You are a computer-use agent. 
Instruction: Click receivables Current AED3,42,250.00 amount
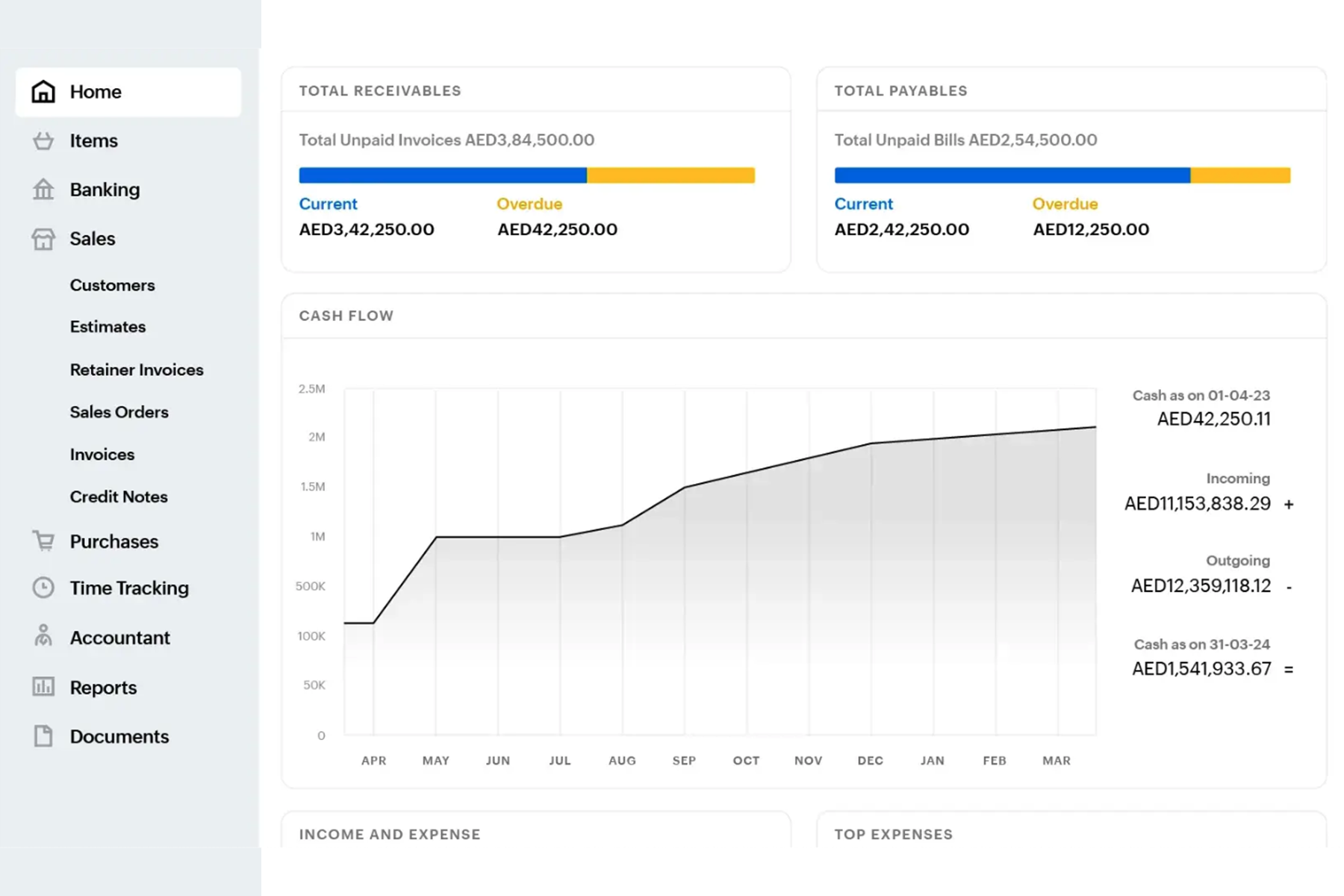click(367, 229)
